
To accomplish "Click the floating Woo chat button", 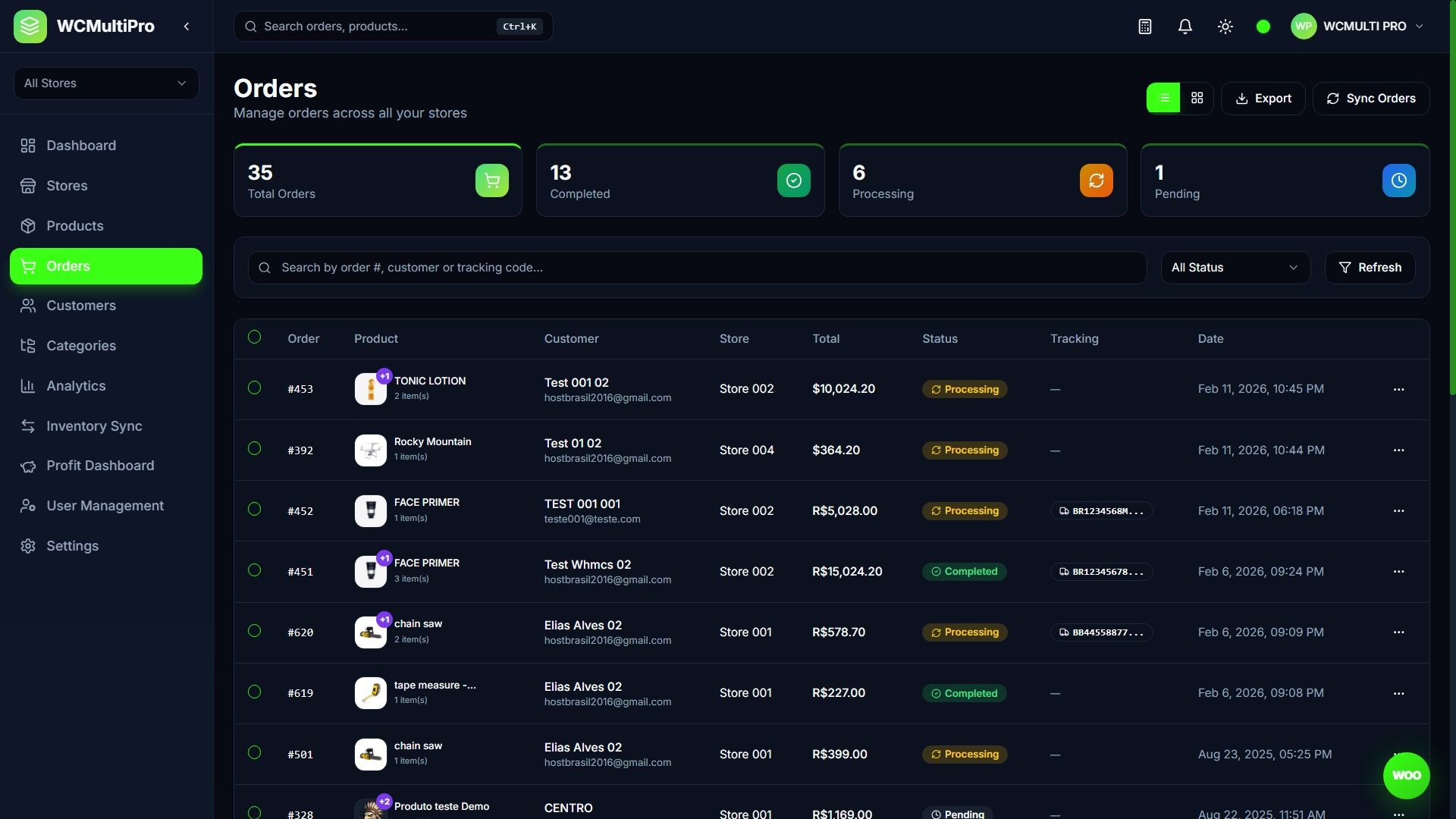I will click(1406, 775).
